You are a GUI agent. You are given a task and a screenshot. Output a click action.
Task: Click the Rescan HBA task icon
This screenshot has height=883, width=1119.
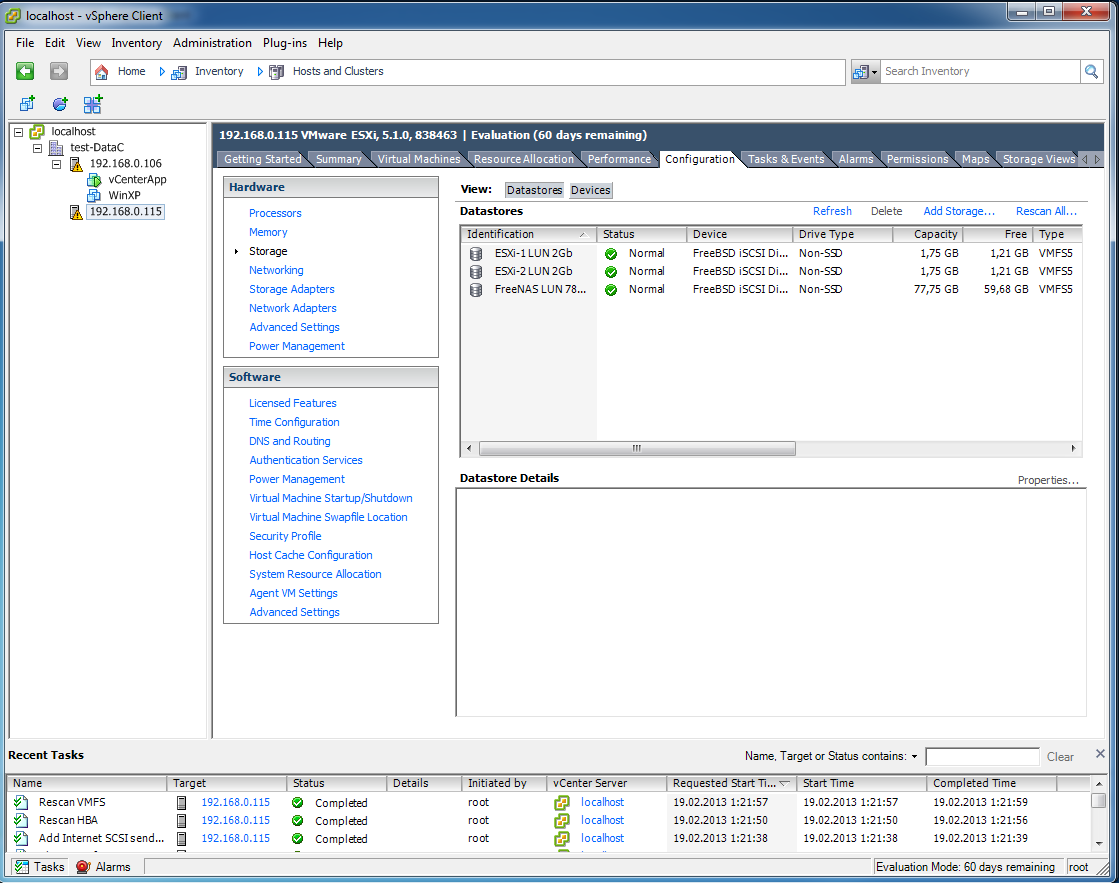click(x=21, y=820)
